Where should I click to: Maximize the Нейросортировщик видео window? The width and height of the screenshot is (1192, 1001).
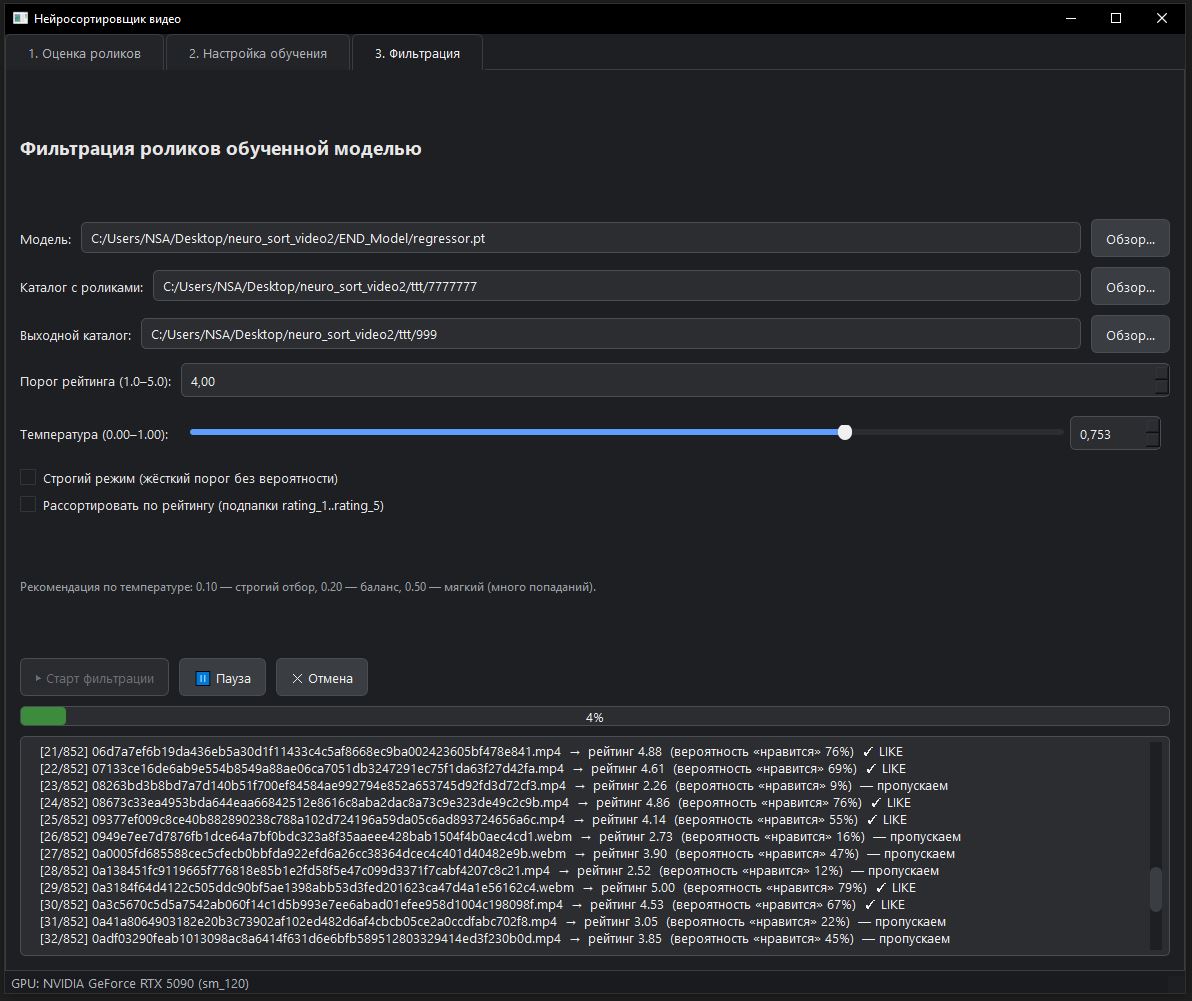pos(1116,18)
